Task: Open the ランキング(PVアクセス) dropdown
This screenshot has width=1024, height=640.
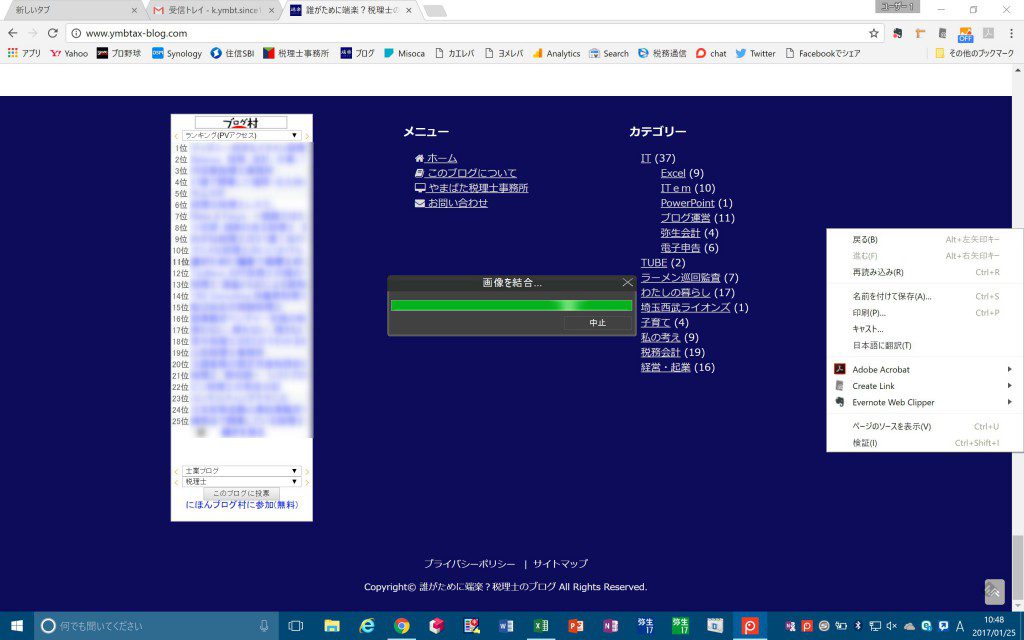Action: tap(240, 135)
